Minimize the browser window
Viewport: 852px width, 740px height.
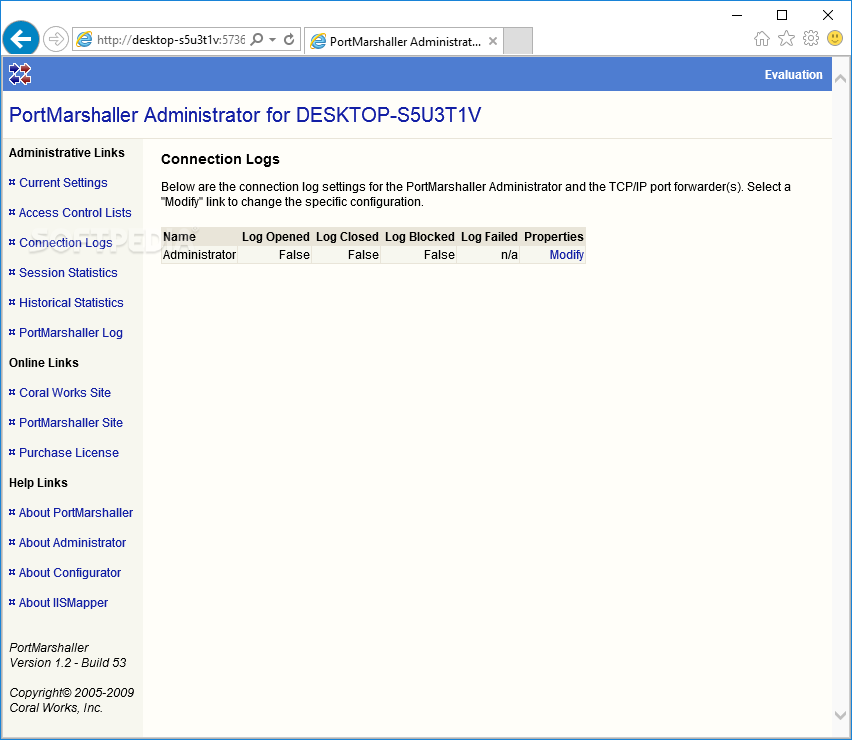737,15
